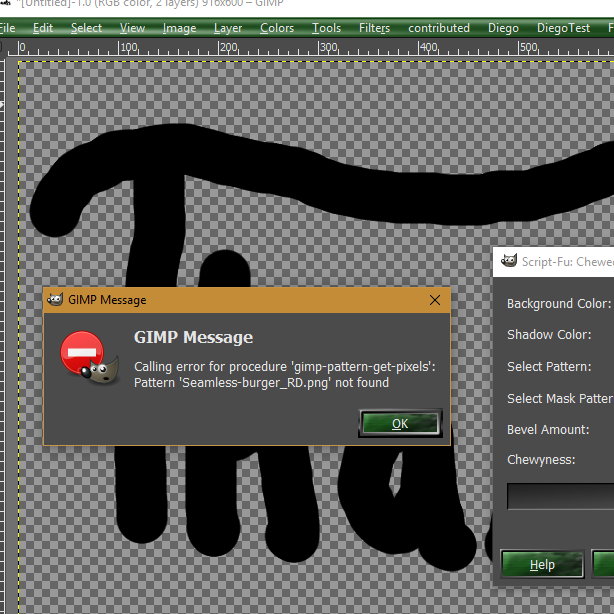
Task: Click the horizontal ruler at 300
Action: coord(328,48)
